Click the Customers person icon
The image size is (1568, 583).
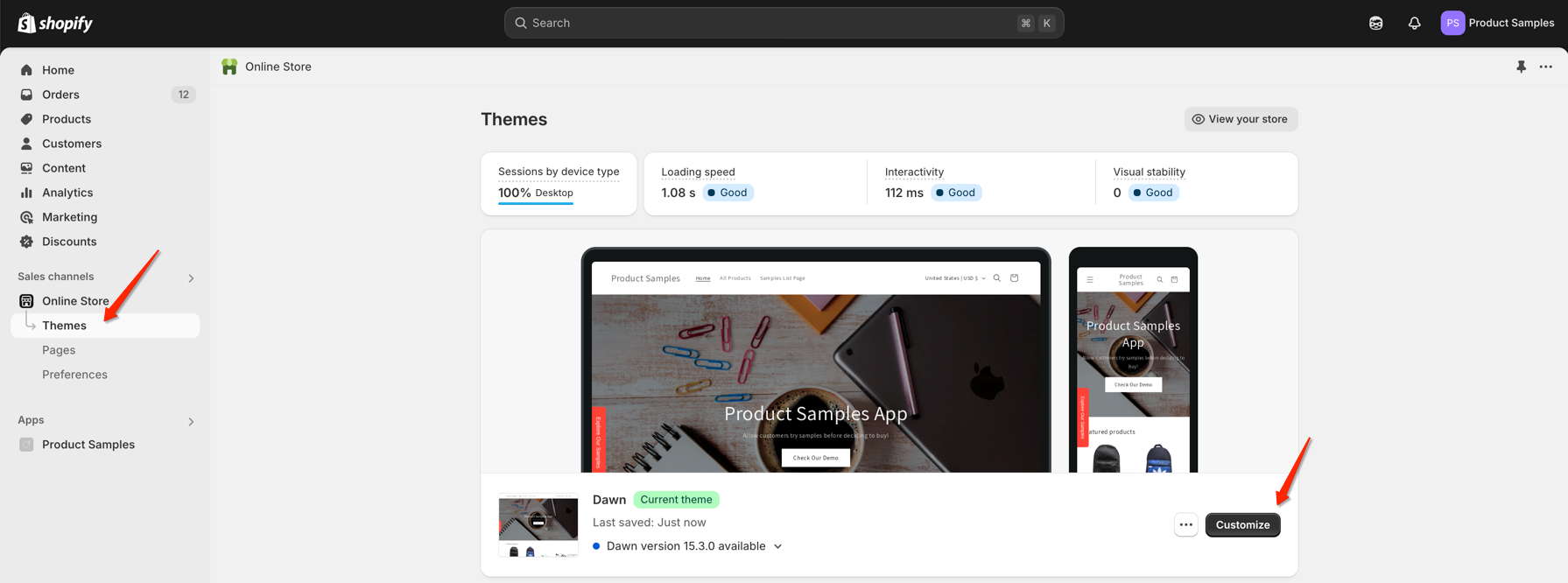26,144
